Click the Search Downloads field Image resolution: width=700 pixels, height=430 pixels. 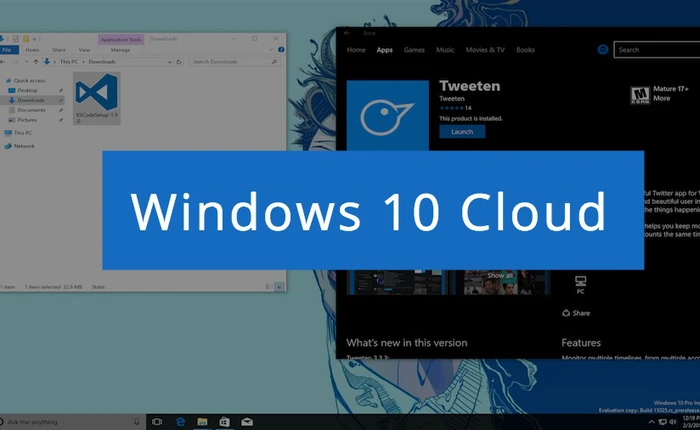(x=235, y=62)
